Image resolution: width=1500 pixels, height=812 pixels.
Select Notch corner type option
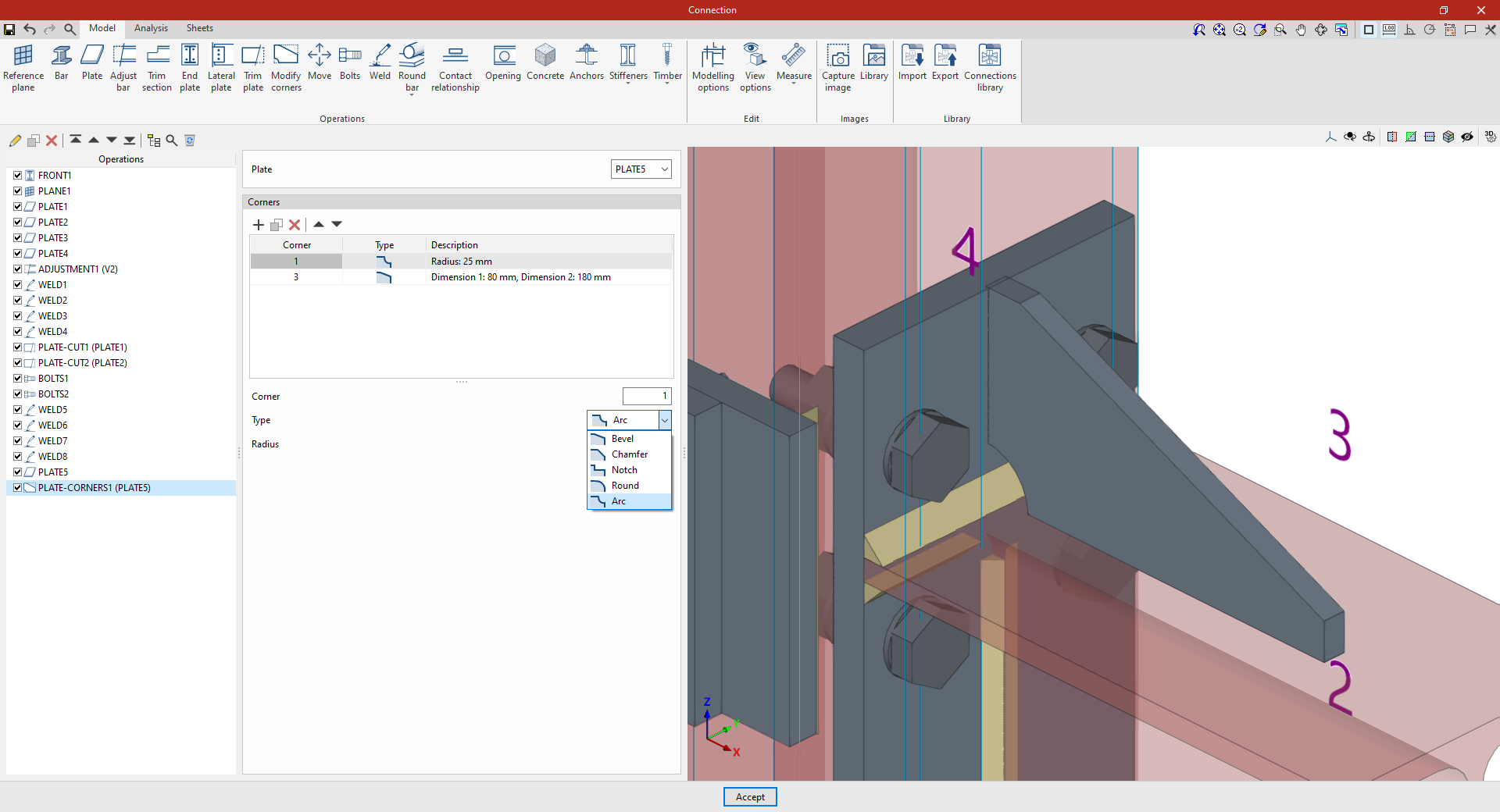[x=624, y=470]
